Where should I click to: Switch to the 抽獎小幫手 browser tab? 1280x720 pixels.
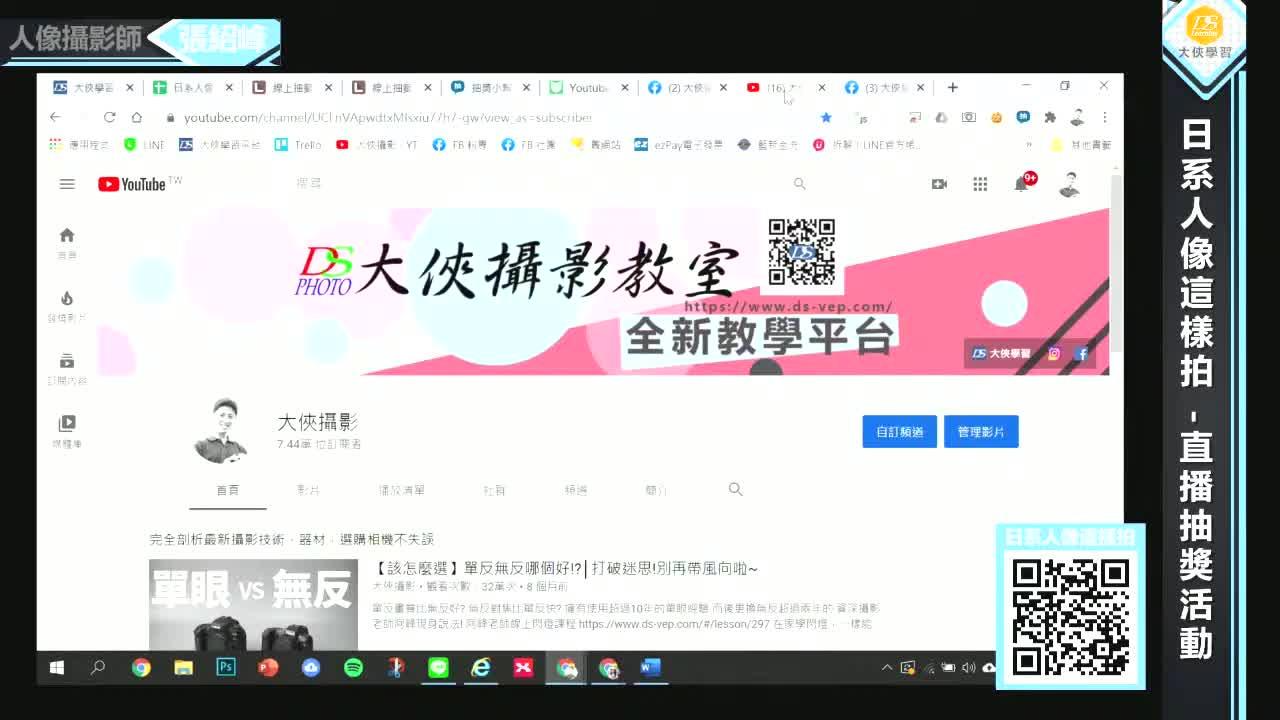tap(489, 88)
